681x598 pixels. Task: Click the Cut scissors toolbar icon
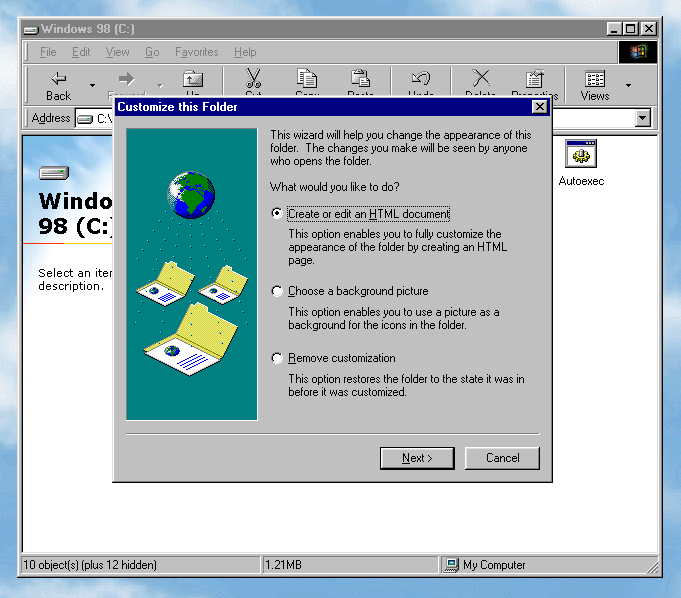pyautogui.click(x=253, y=78)
